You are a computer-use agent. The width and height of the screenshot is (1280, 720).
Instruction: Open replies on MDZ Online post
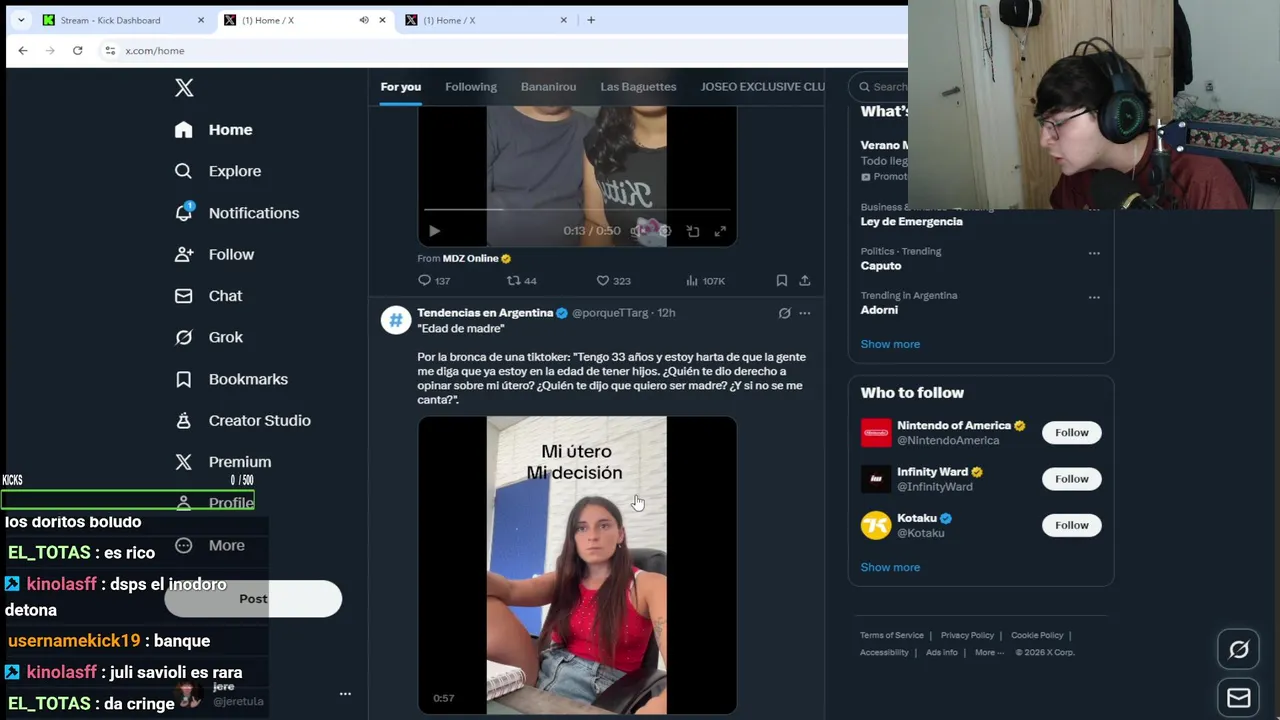[x=434, y=281]
